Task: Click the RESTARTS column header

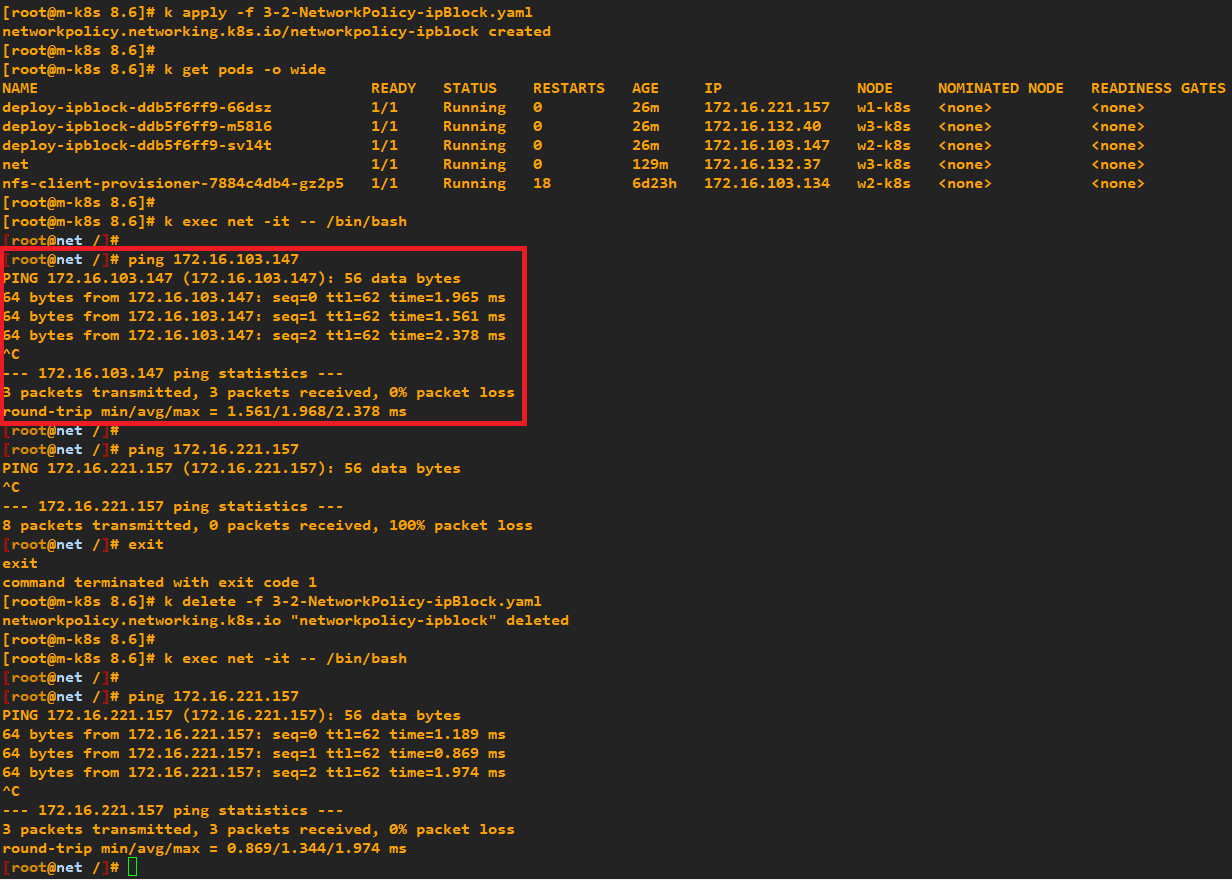Action: pos(569,88)
